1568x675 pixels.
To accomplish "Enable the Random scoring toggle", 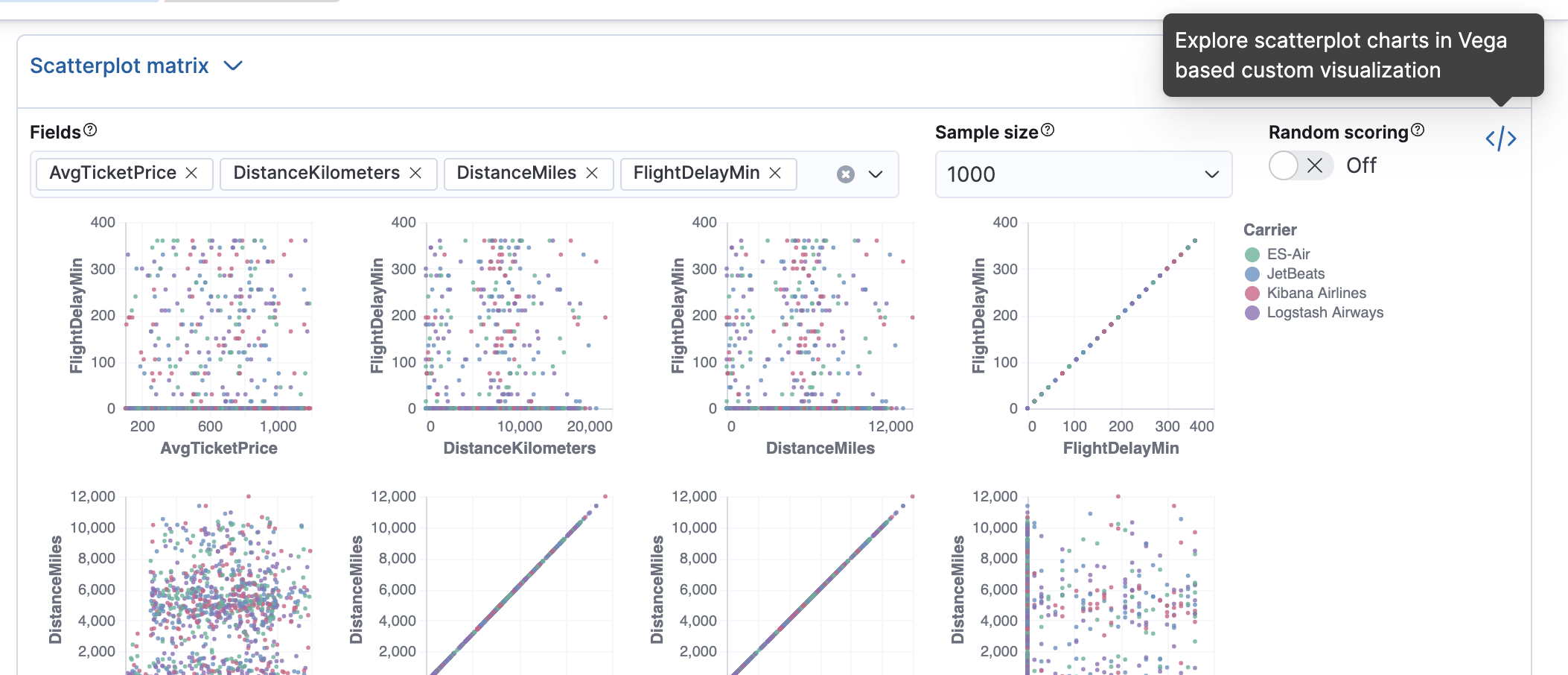I will [1282, 165].
